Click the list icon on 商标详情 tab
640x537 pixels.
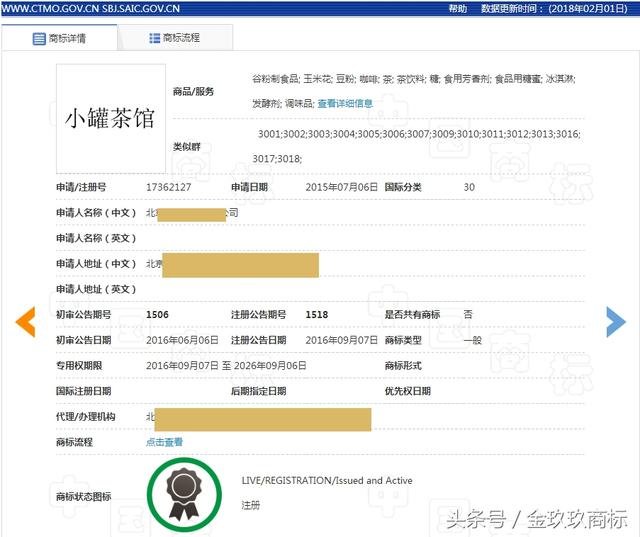[x=39, y=39]
